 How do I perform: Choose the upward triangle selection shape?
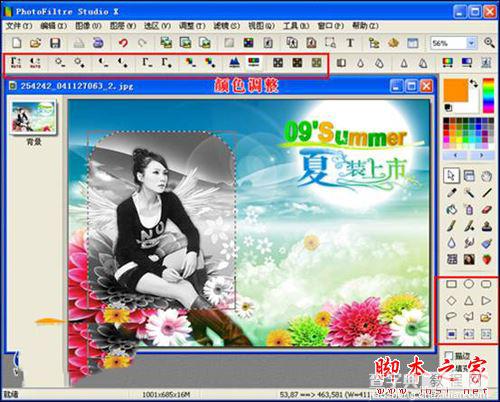469,300
